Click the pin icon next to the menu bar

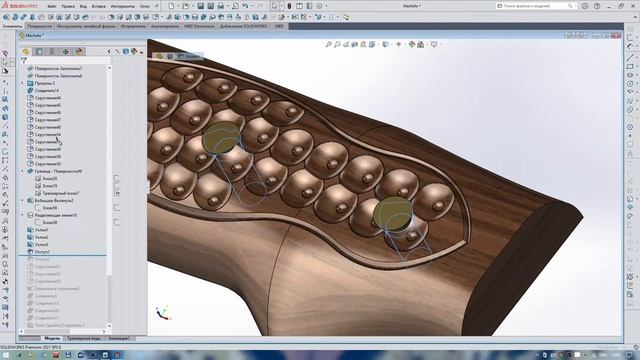click(157, 6)
